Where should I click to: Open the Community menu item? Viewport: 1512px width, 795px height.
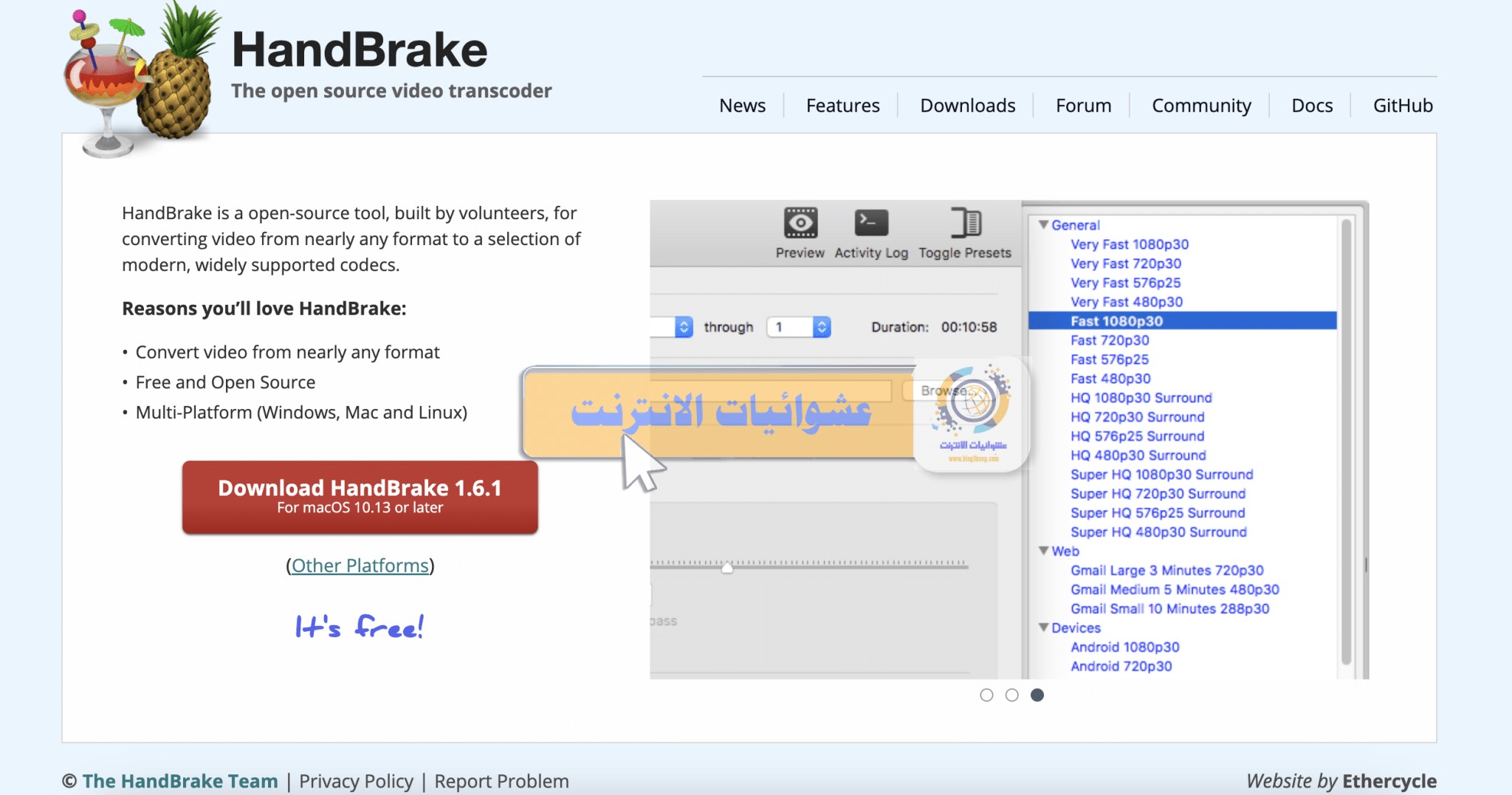[1201, 106]
